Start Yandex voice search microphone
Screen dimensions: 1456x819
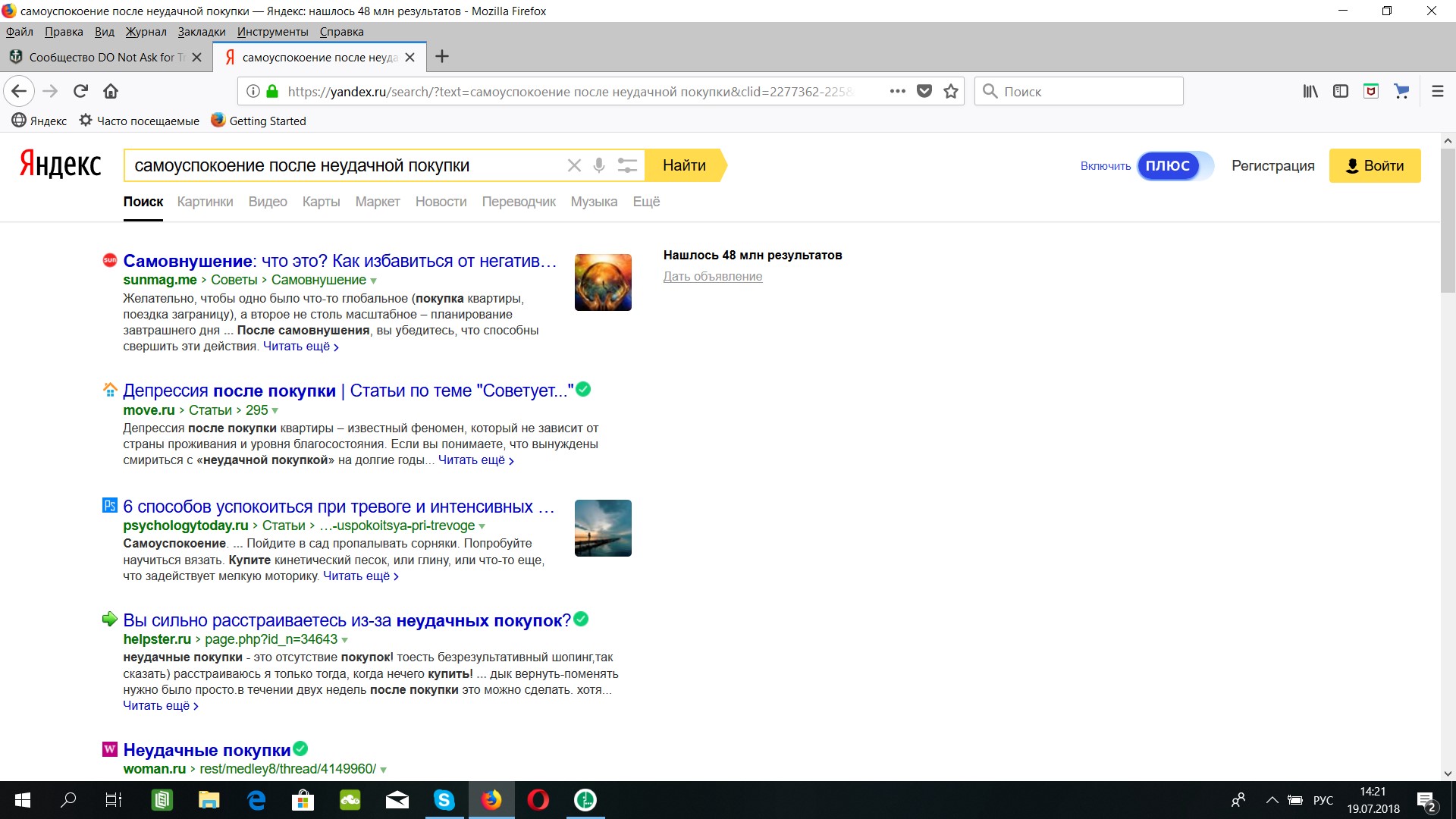point(599,165)
